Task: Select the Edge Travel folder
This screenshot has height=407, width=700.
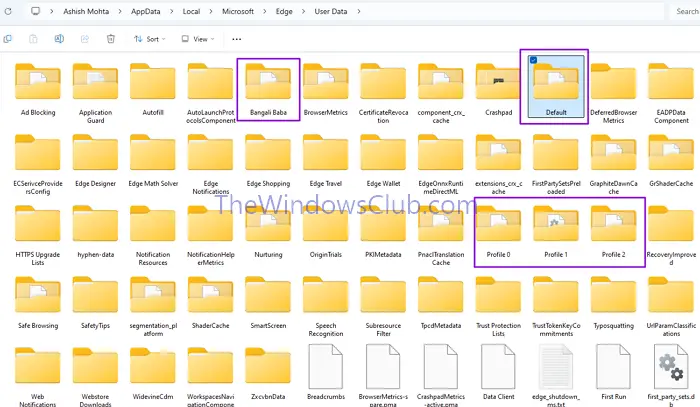Action: pos(325,160)
